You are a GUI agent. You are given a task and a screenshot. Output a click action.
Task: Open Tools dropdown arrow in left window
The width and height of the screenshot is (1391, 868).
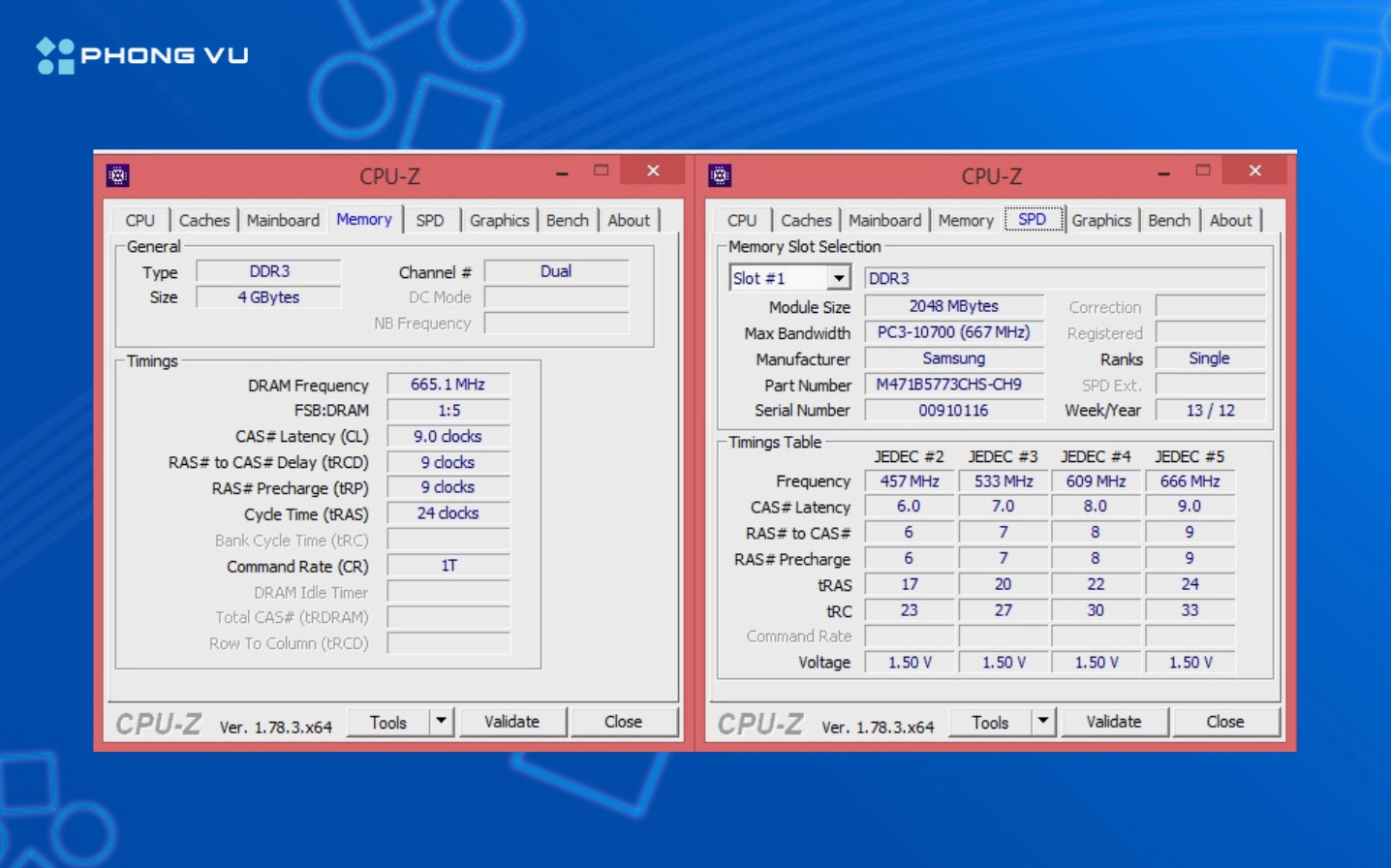tap(441, 722)
